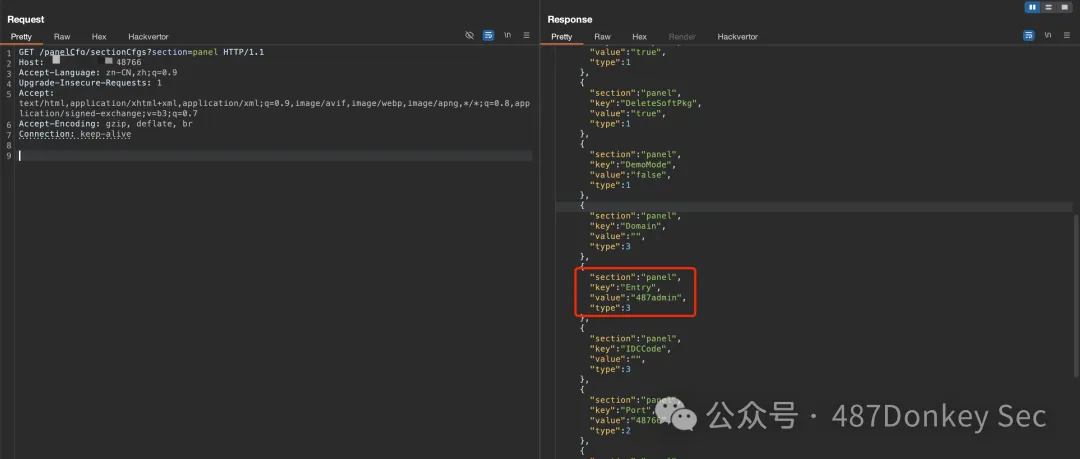
Task: Click empty line 9 in request editor
Action: [x=270, y=156]
